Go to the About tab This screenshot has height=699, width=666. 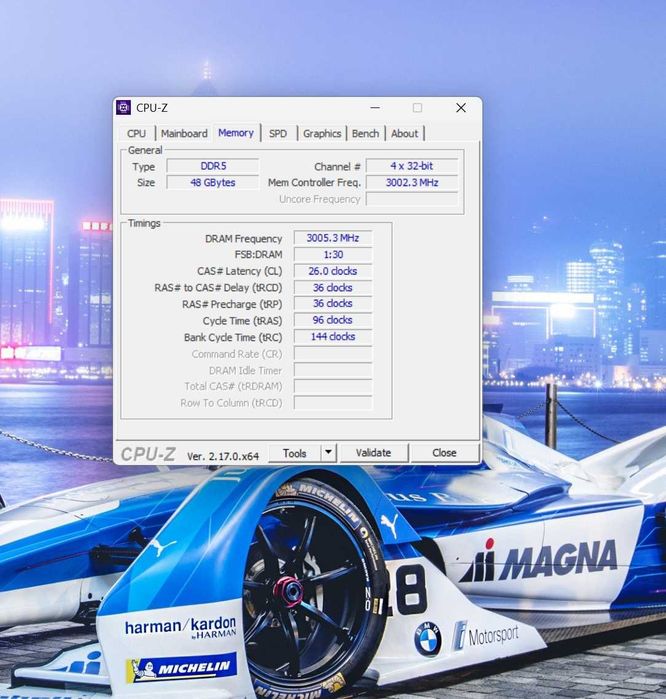click(404, 133)
